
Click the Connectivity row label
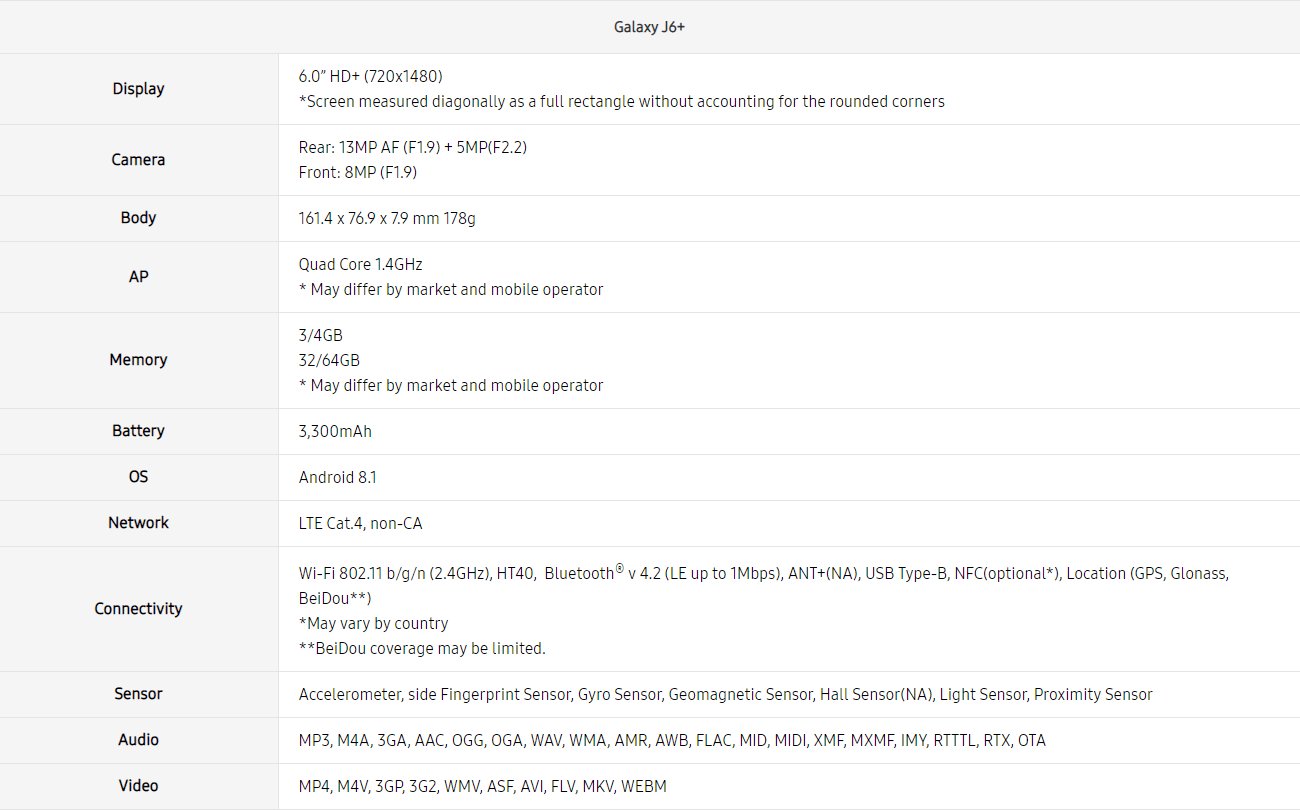click(138, 609)
